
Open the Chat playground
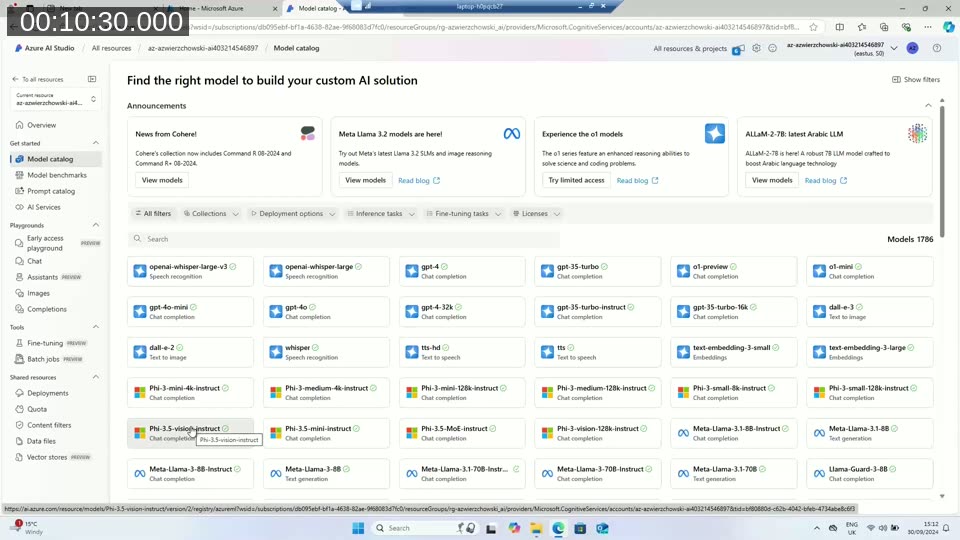click(x=34, y=261)
